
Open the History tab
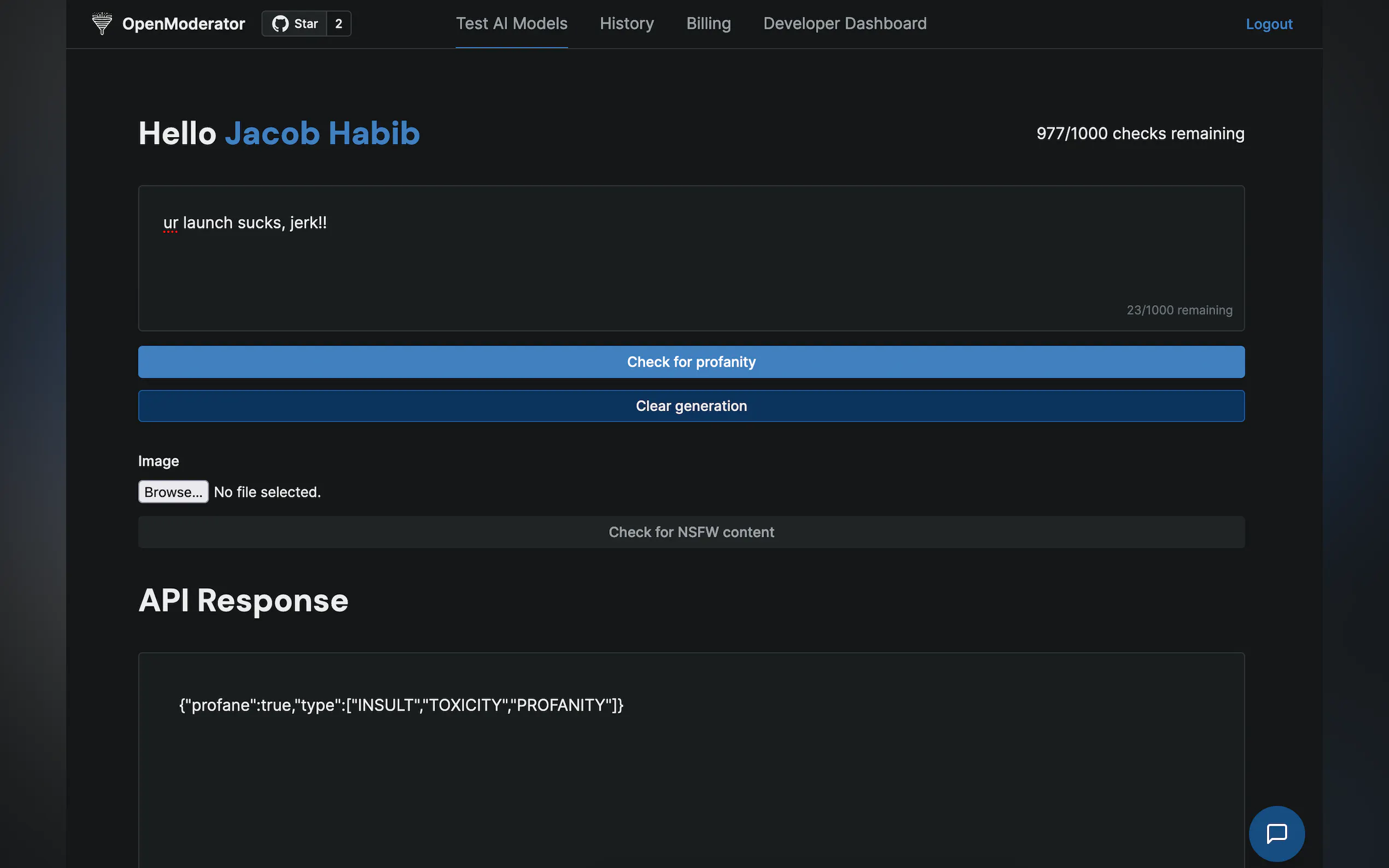click(x=627, y=24)
